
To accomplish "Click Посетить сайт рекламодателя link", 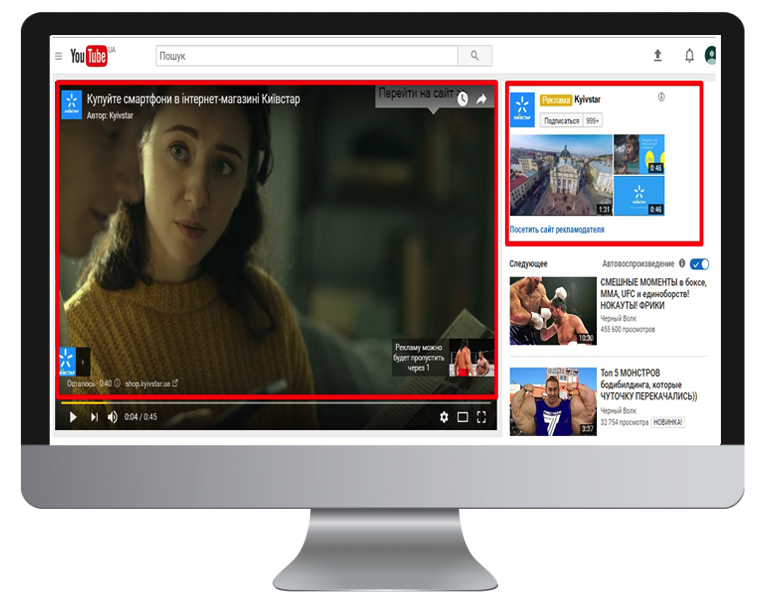I will 557,229.
